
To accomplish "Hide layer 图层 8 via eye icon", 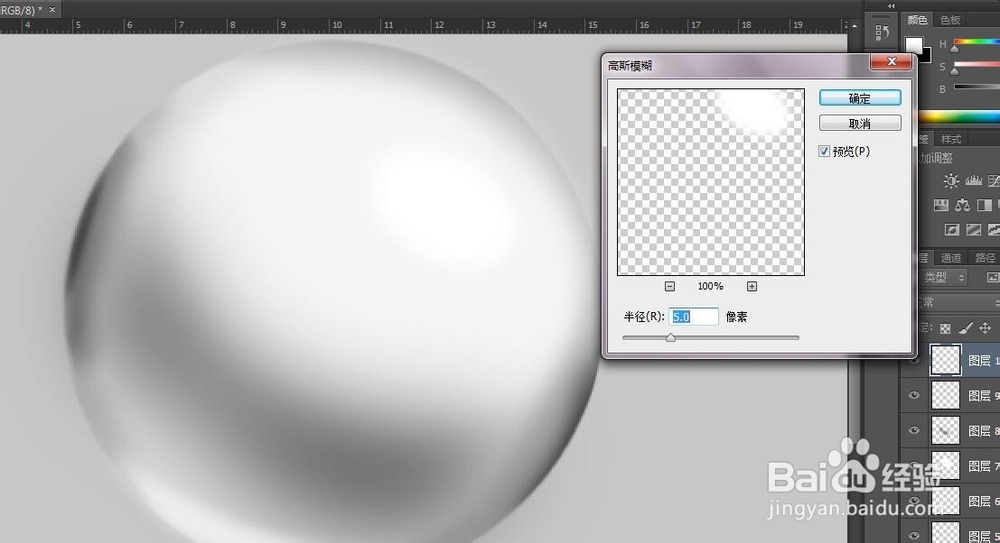I will [914, 430].
